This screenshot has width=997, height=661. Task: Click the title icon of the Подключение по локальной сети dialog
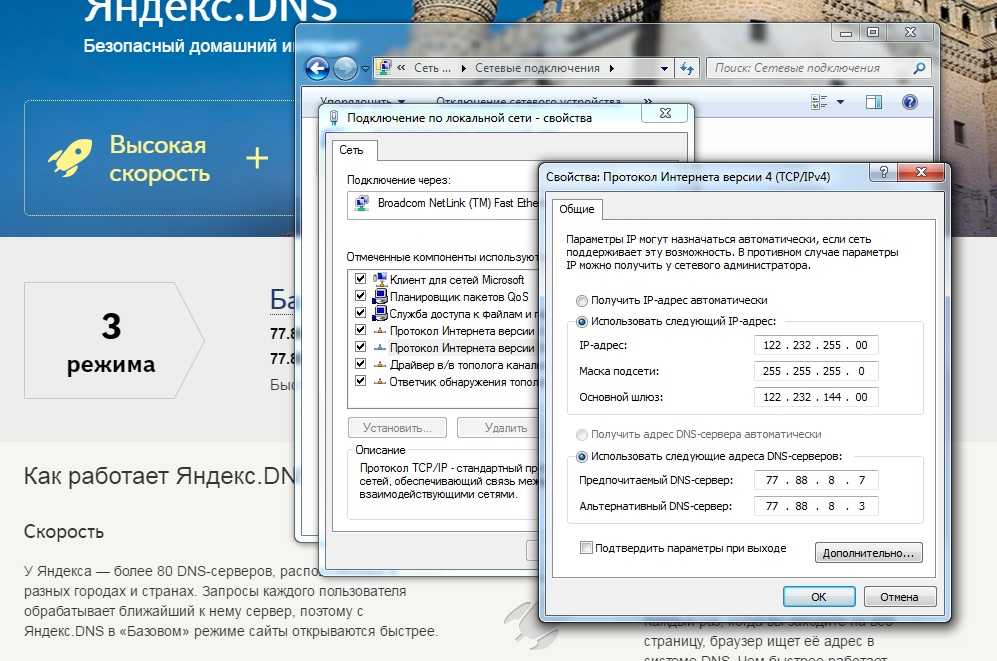coord(334,118)
